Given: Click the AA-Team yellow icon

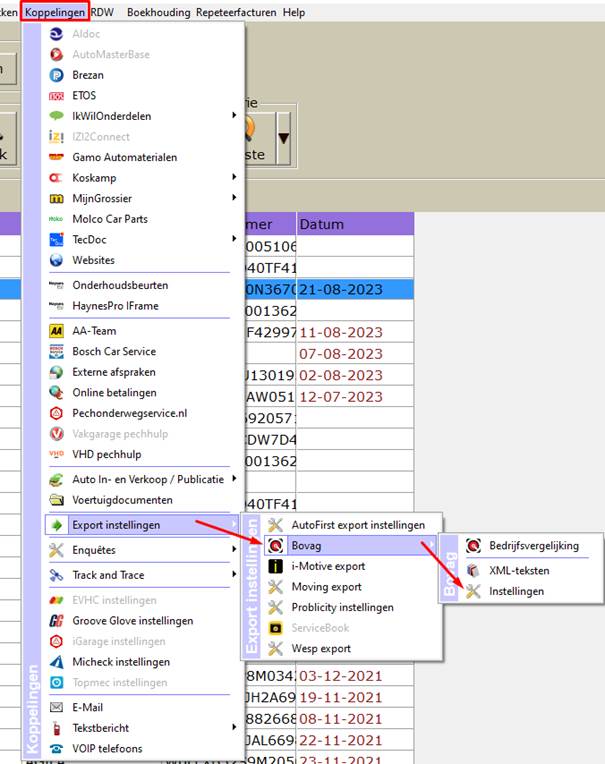Looking at the screenshot, I should click(57, 331).
